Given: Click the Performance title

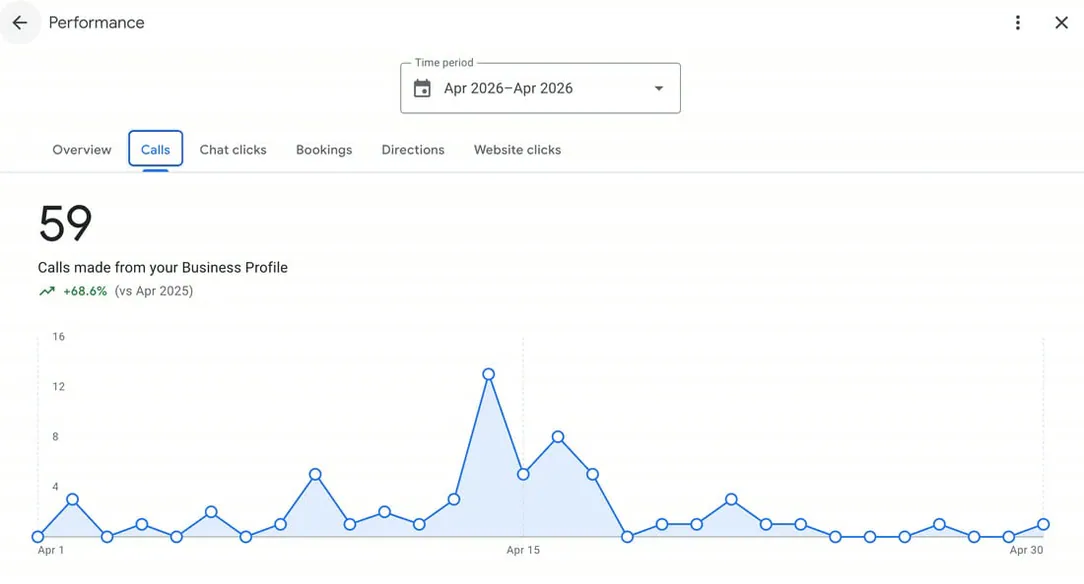Looking at the screenshot, I should pyautogui.click(x=96, y=23).
